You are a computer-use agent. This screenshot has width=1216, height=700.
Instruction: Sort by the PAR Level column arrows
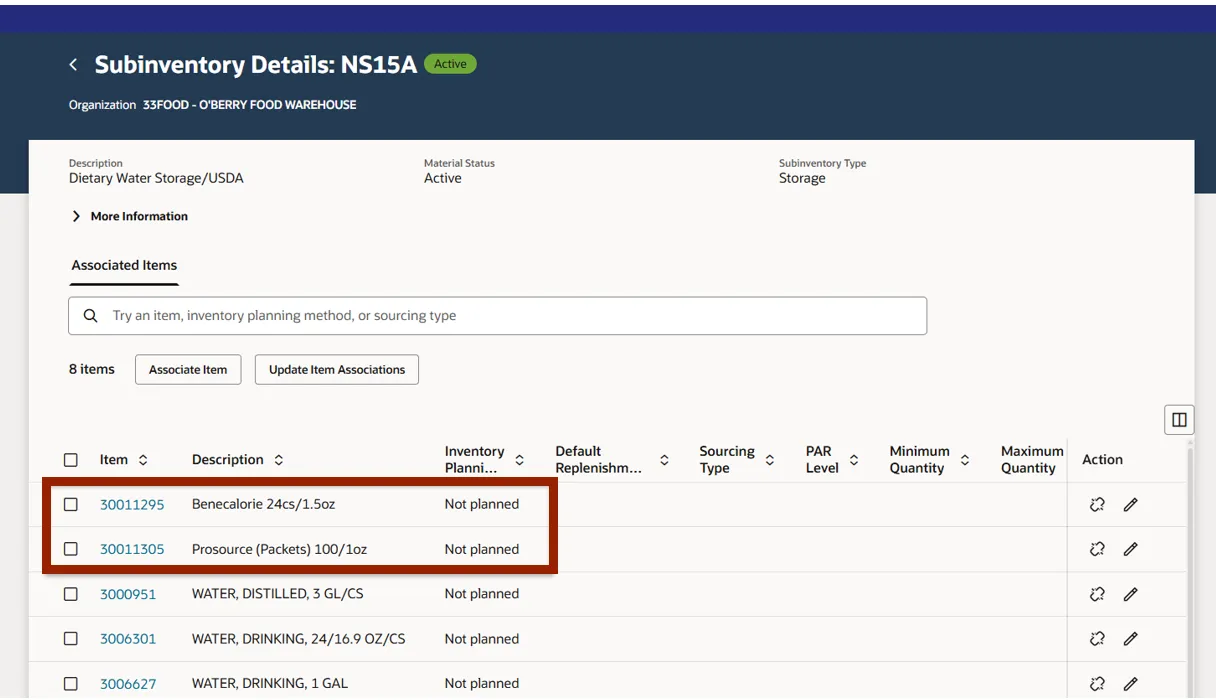(854, 460)
